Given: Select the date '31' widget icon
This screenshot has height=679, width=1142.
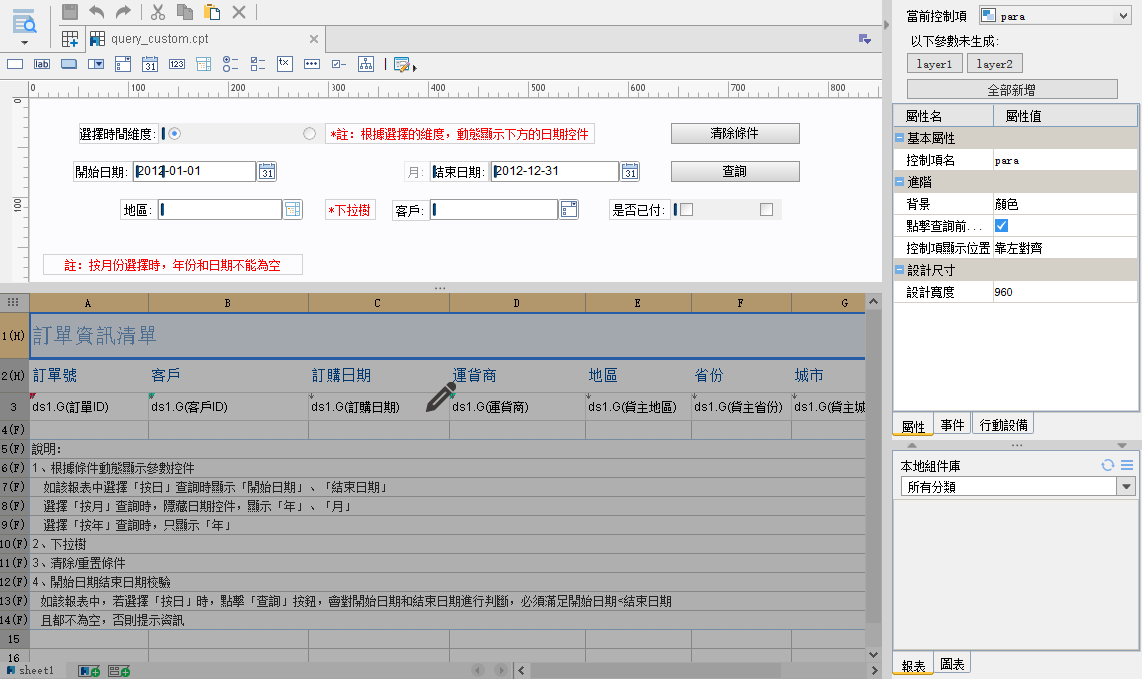Looking at the screenshot, I should click(150, 64).
